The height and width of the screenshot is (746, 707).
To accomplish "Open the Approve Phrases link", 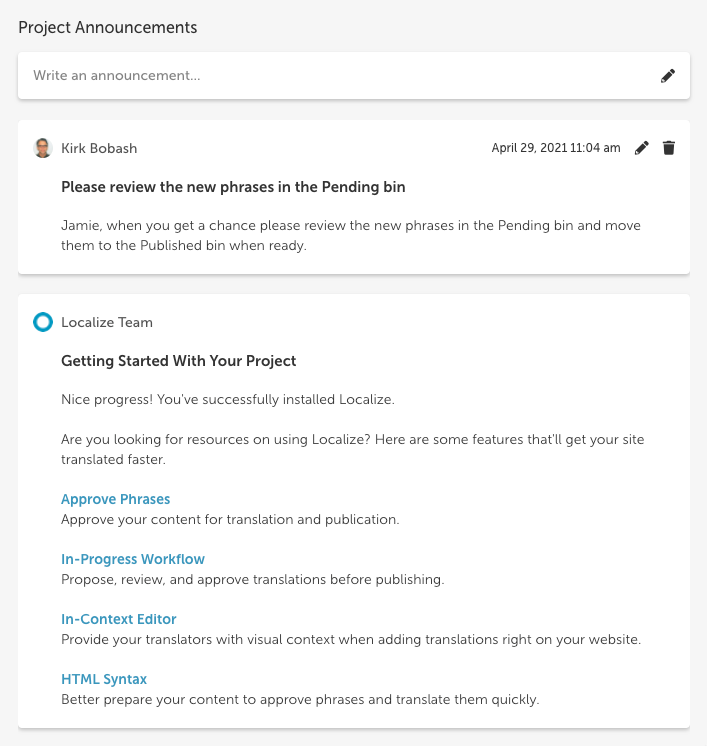I will coord(116,499).
